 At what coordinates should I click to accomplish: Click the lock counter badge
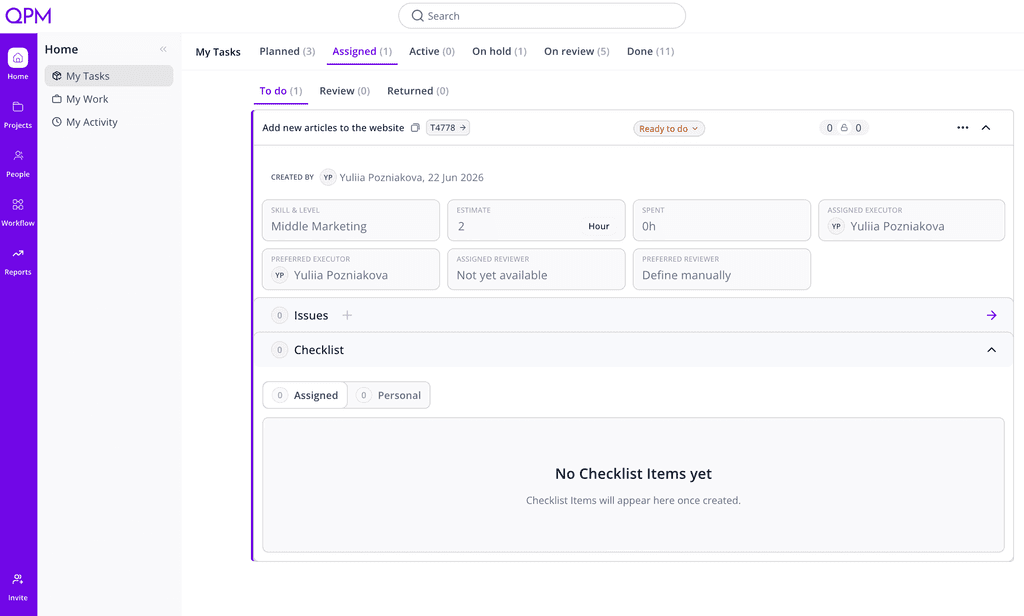point(844,128)
